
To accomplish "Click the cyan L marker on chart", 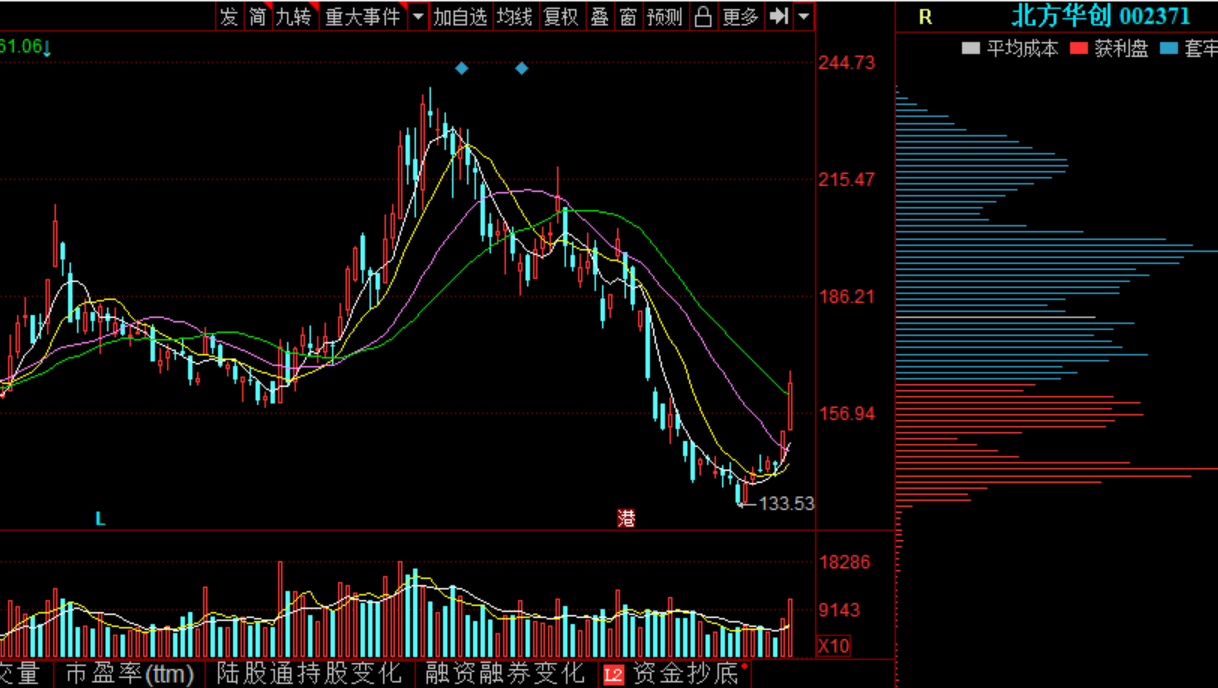I will click(100, 518).
